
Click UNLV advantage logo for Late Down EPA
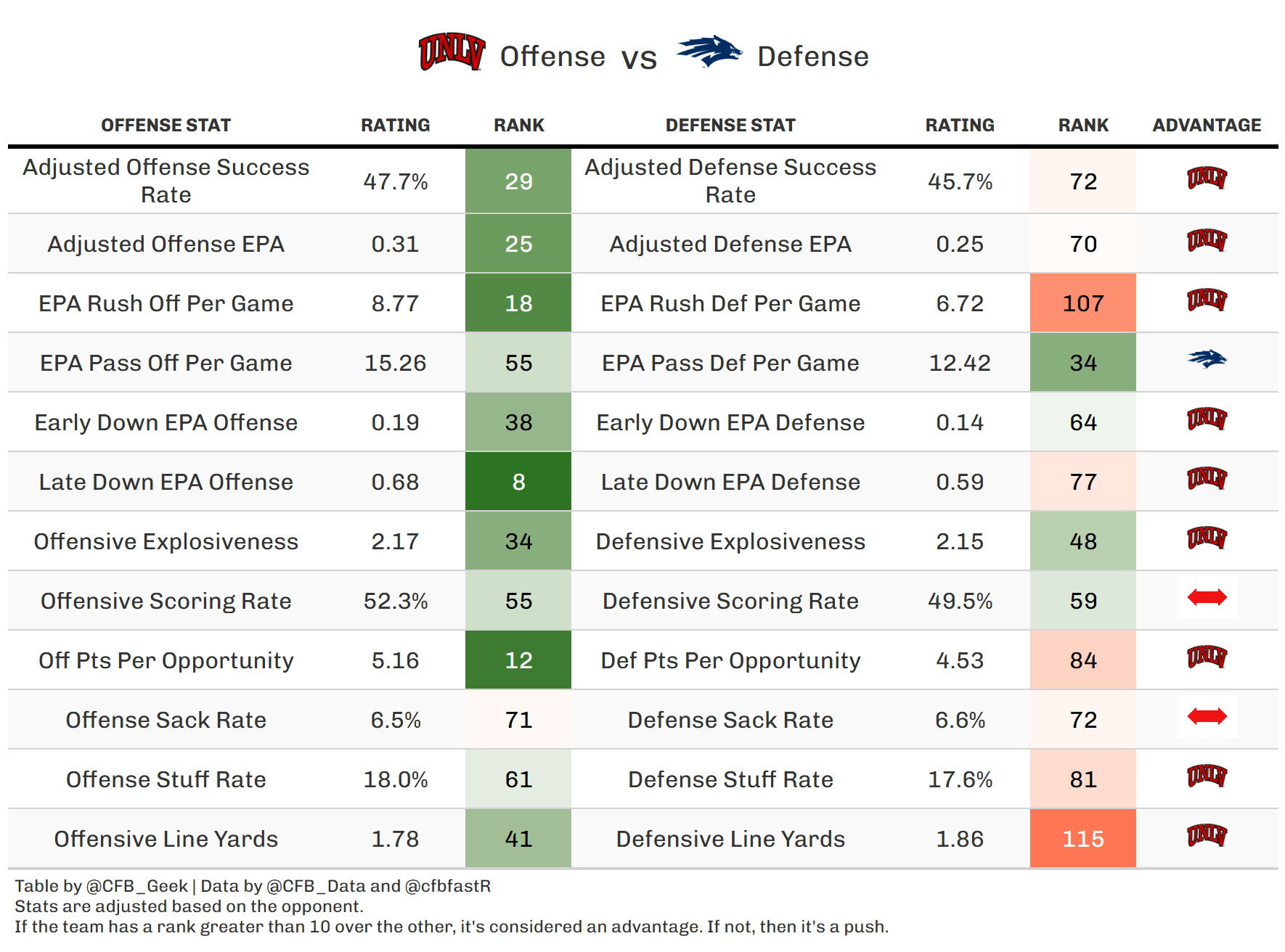1207,478
